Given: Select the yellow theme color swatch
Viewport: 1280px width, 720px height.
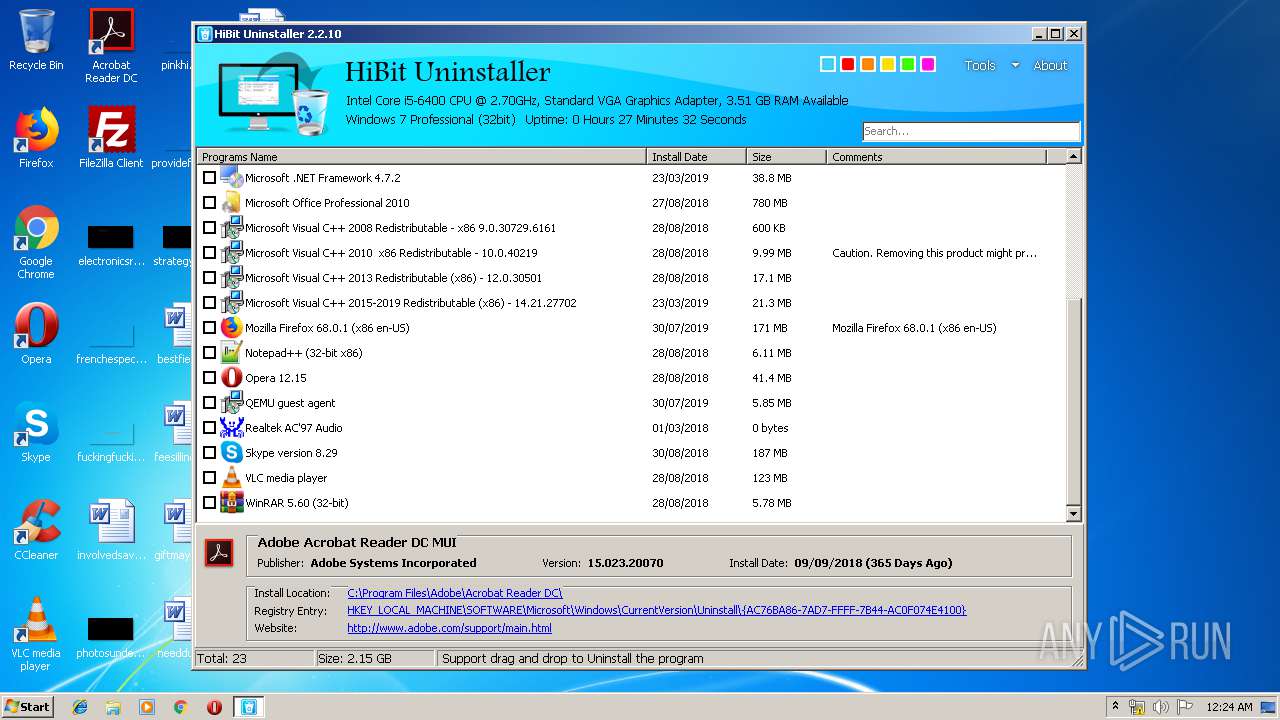Looking at the screenshot, I should click(888, 64).
